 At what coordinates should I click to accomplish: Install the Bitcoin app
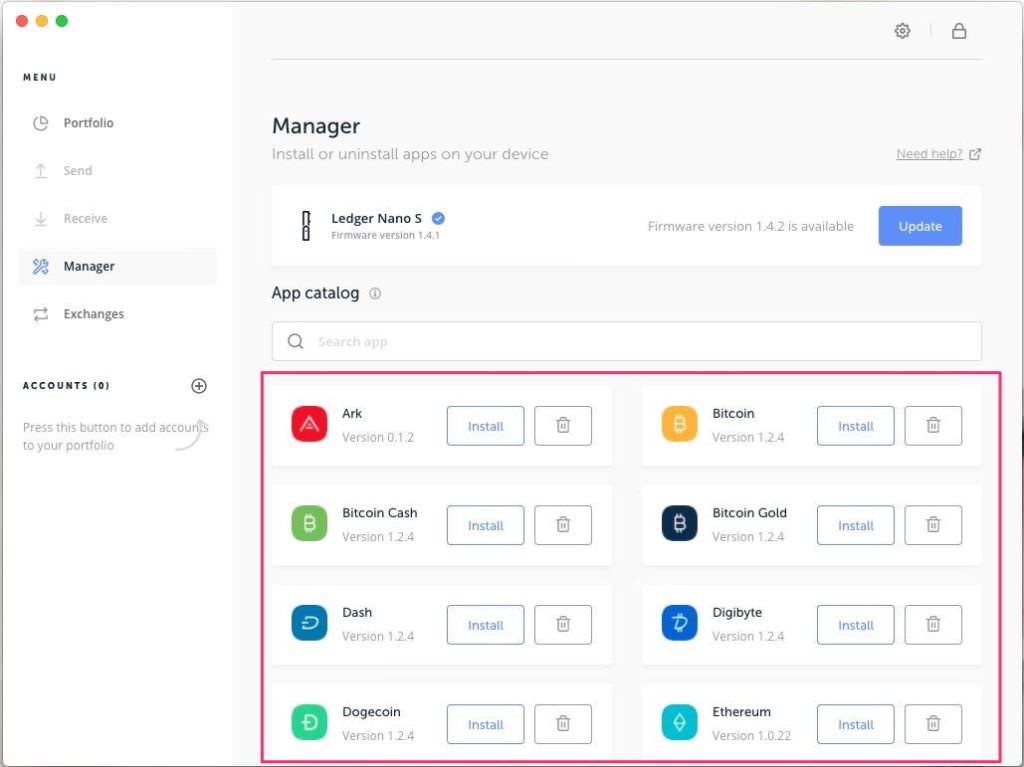(x=855, y=426)
